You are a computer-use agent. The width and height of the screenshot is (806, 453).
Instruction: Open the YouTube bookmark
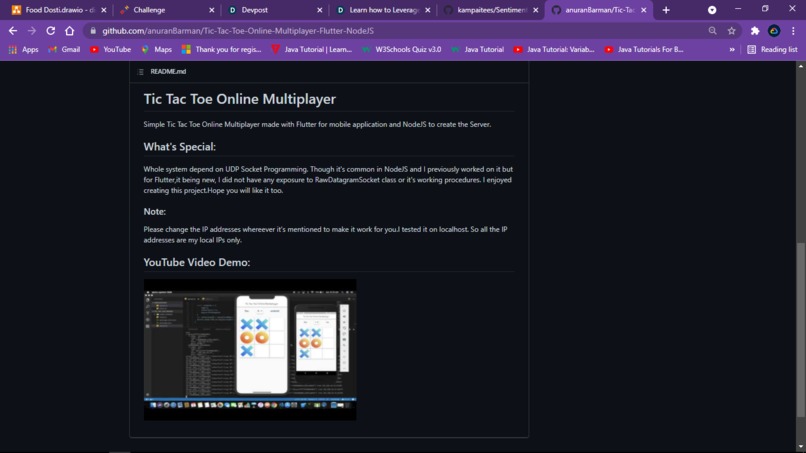tap(111, 49)
